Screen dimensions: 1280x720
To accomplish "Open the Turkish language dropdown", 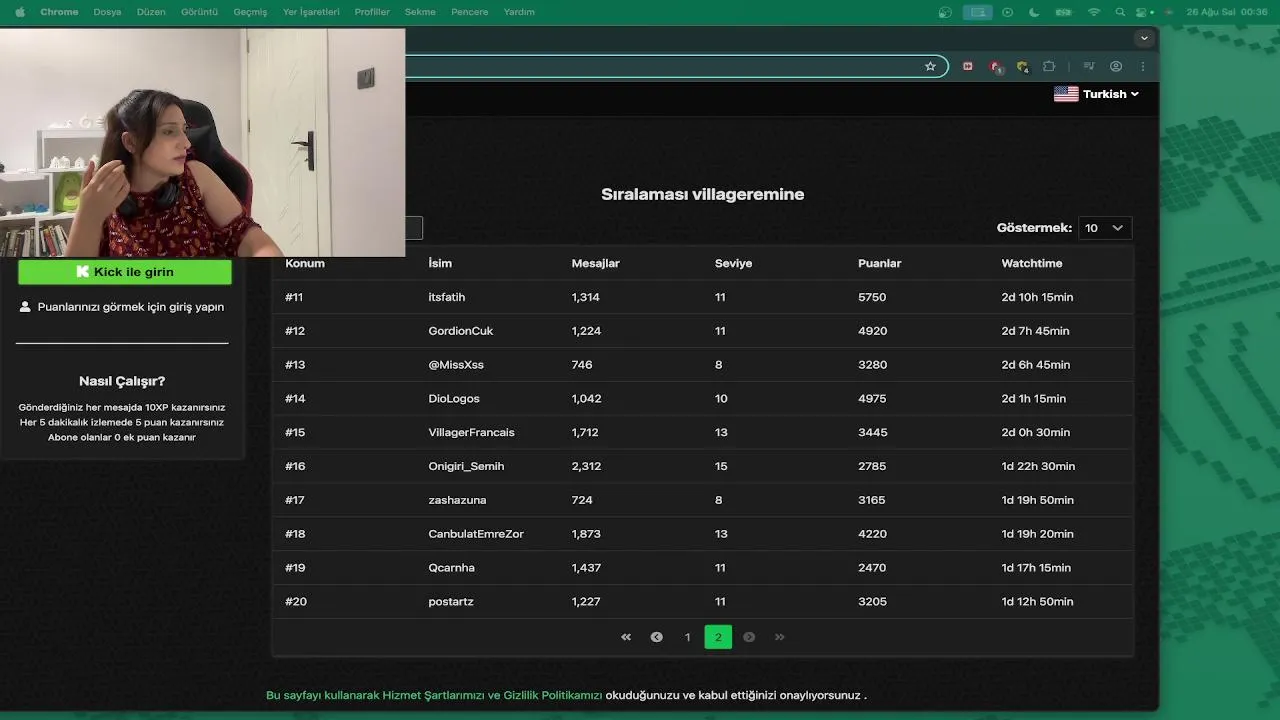I will 1097,94.
